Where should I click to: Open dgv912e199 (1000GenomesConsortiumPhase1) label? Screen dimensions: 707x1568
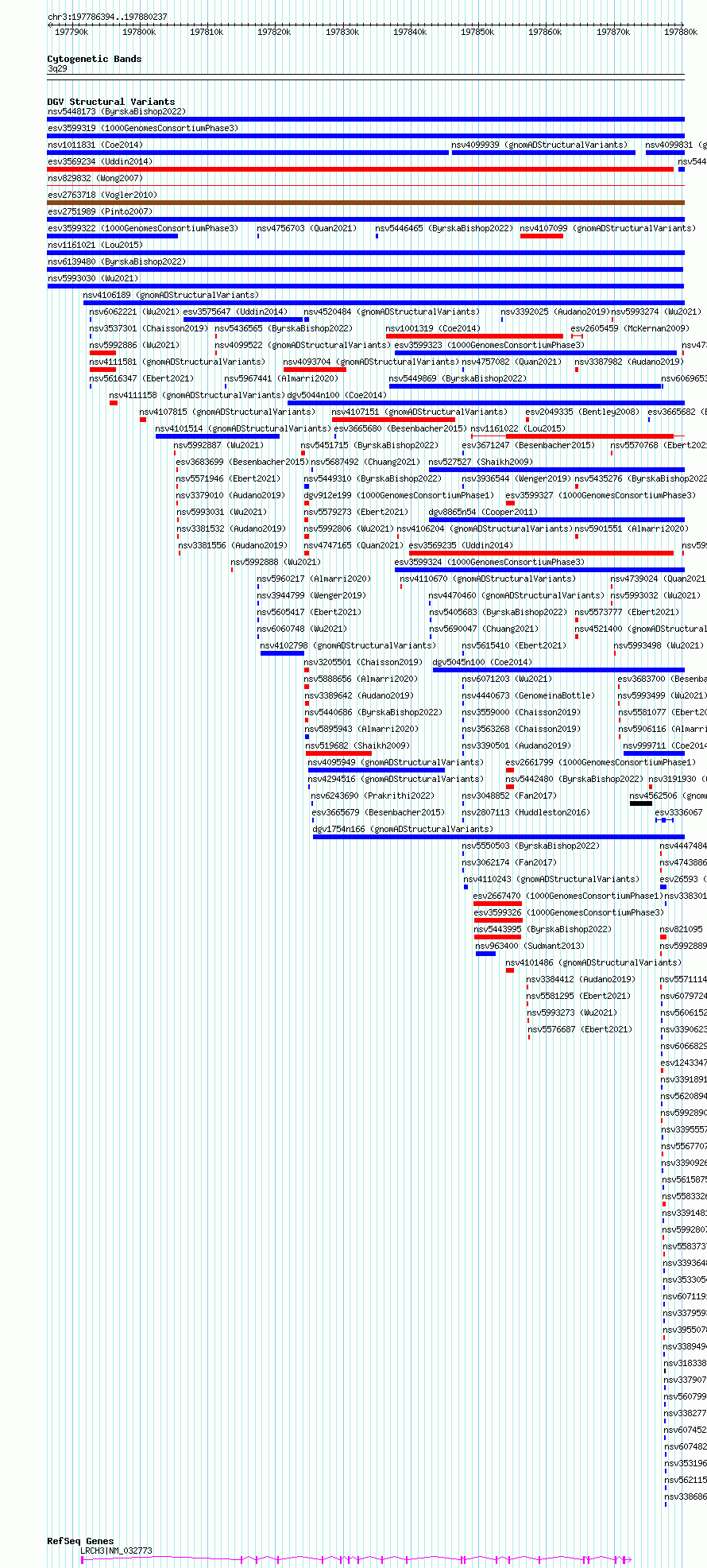[x=399, y=495]
